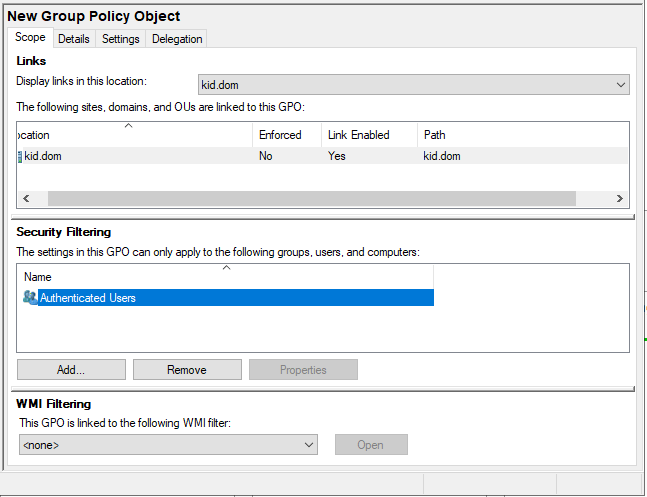This screenshot has width=647, height=497.
Task: Sort security filtering by Name column header
Action: tap(38, 277)
